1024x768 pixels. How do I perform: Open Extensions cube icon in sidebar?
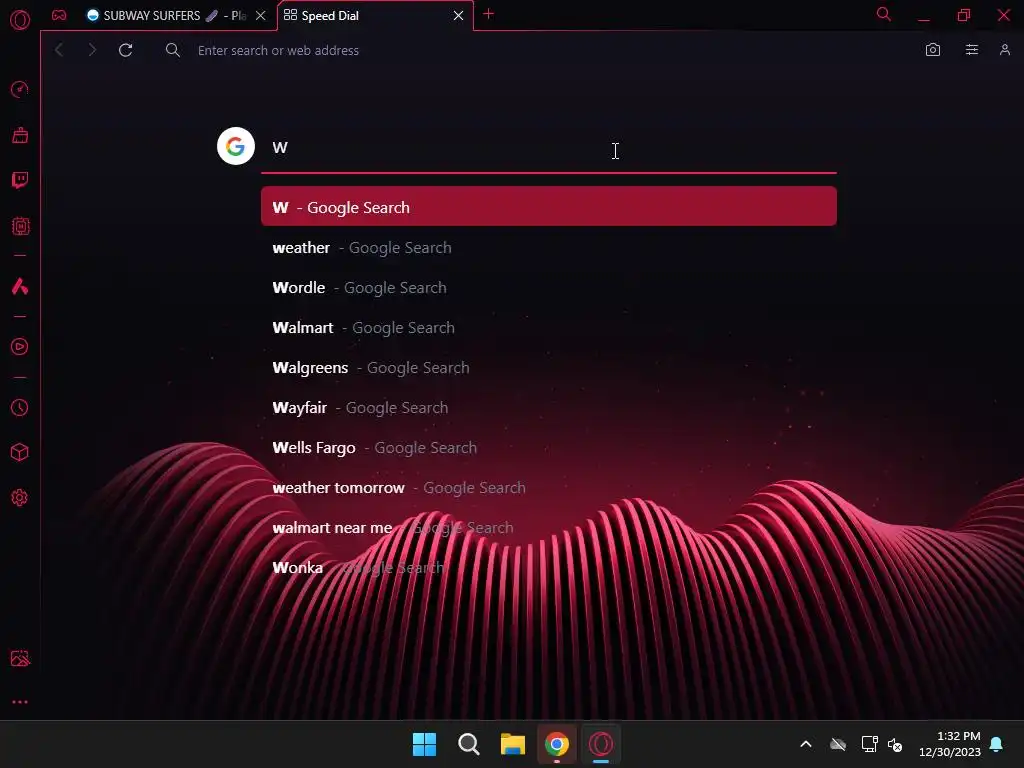click(20, 453)
